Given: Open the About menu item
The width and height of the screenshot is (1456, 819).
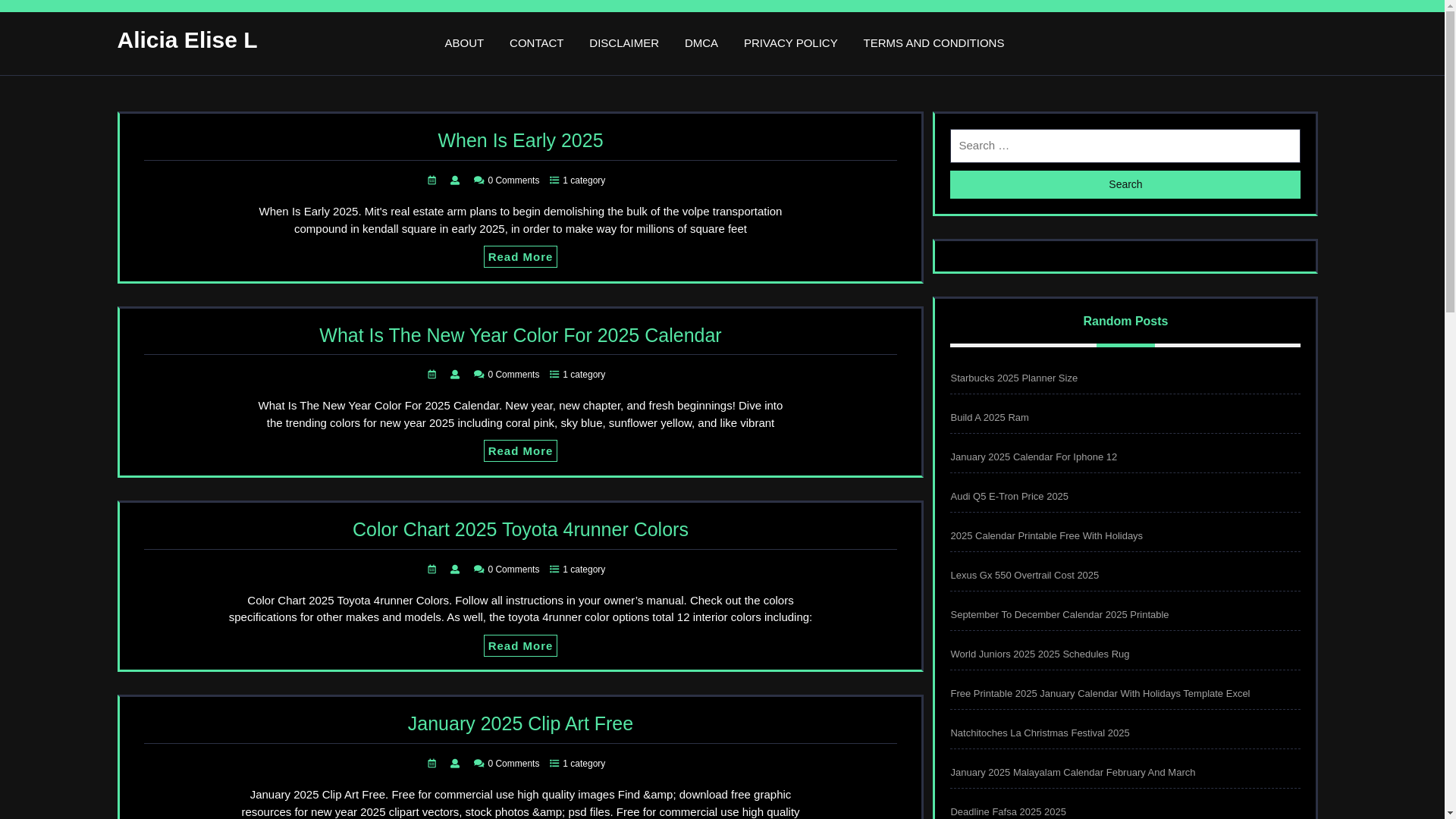Looking at the screenshot, I should pyautogui.click(x=464, y=43).
